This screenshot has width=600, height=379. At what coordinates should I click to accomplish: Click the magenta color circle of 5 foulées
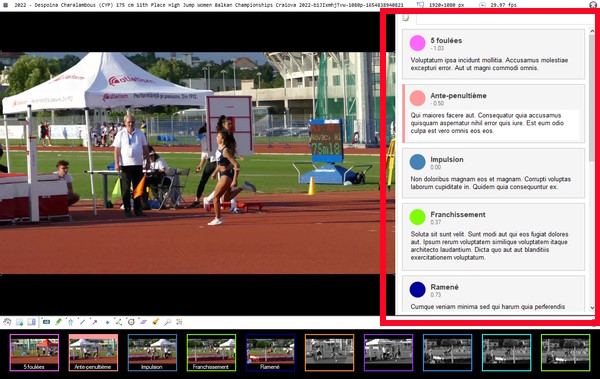click(x=417, y=43)
